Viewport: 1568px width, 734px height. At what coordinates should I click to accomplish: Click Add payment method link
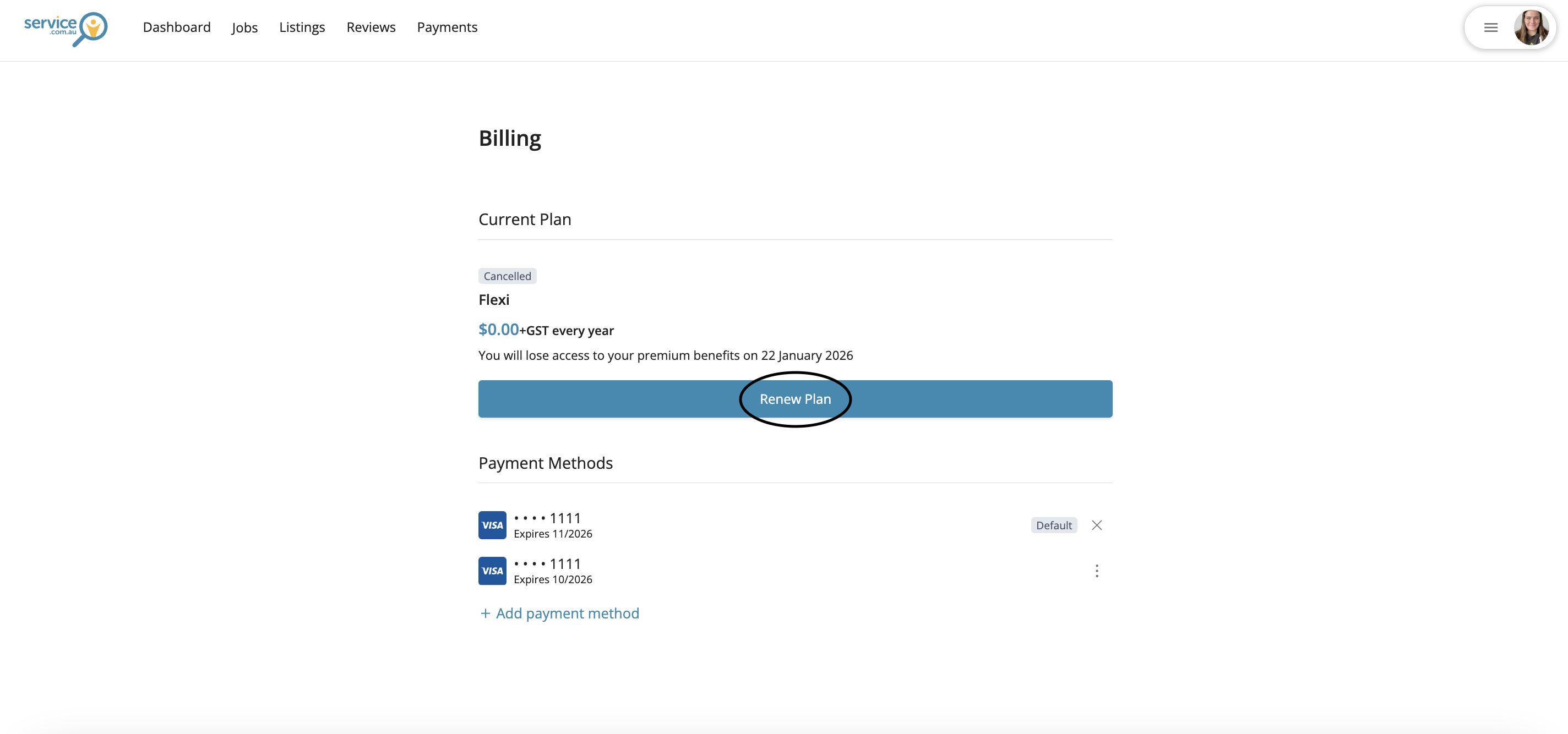[x=567, y=613]
